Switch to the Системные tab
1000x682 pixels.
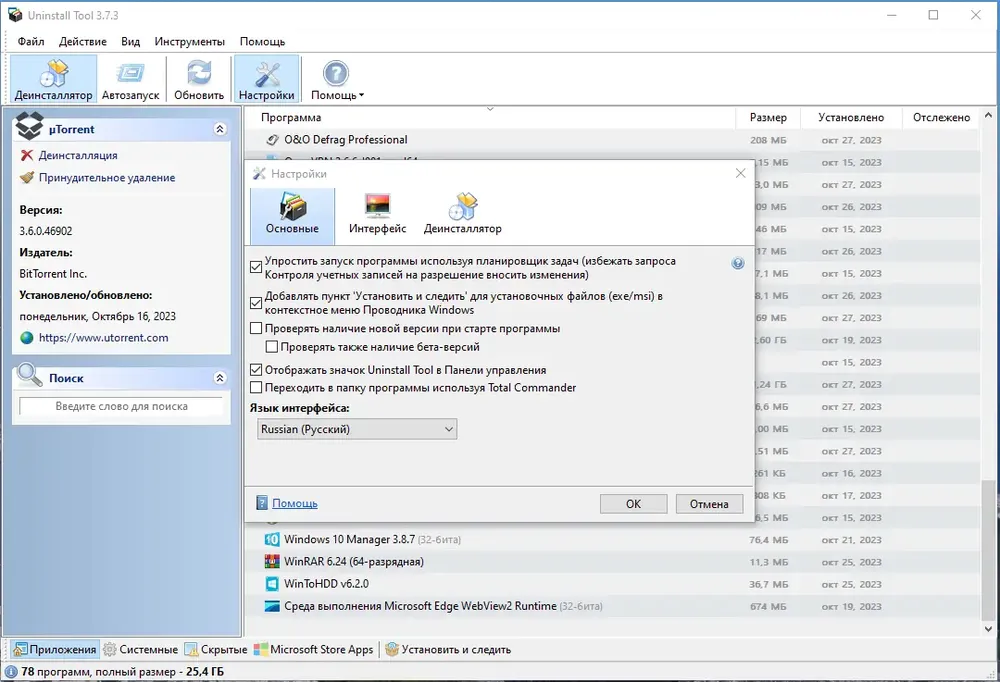pos(142,649)
